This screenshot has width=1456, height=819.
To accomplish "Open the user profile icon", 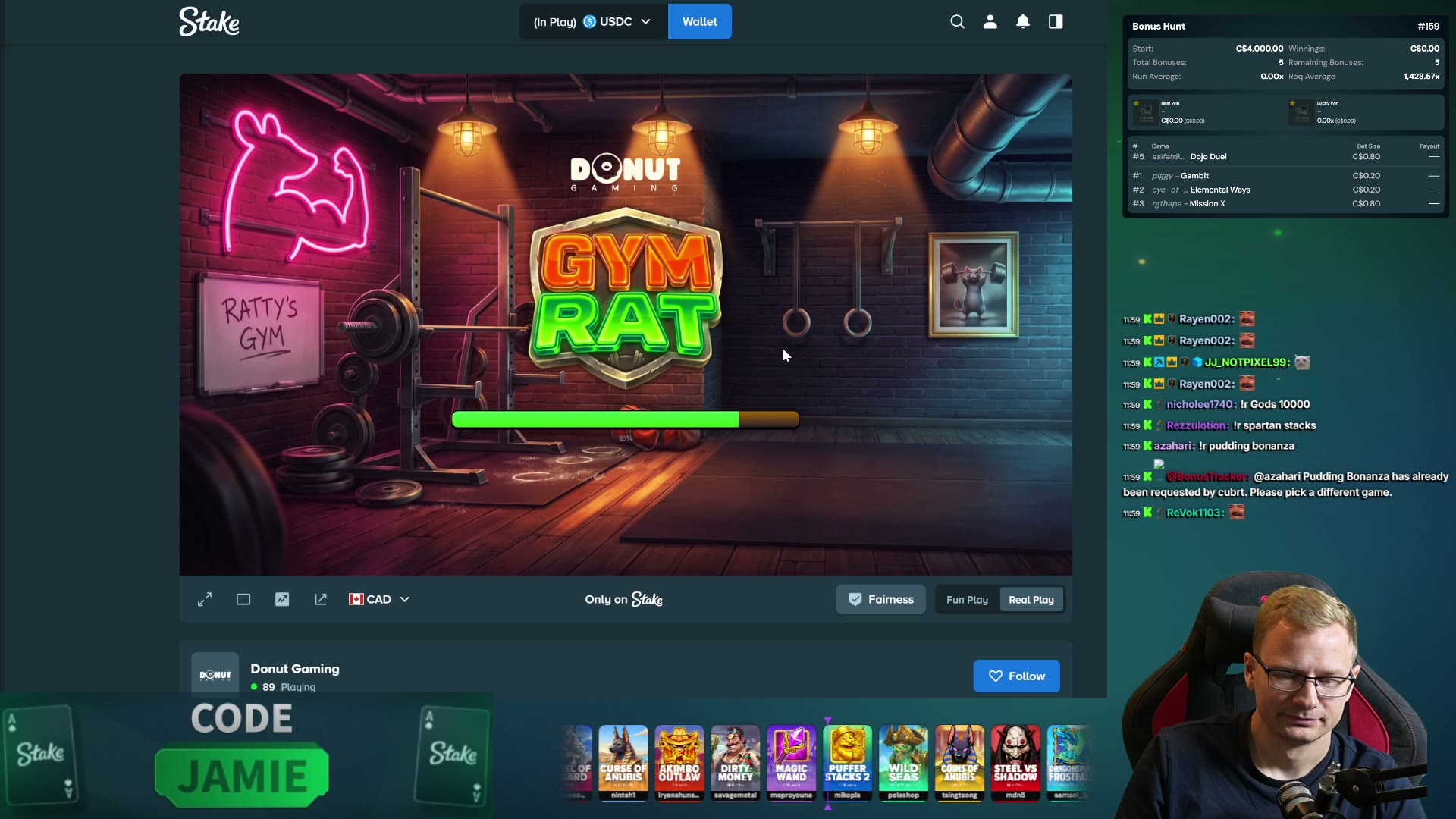I will pos(990,21).
